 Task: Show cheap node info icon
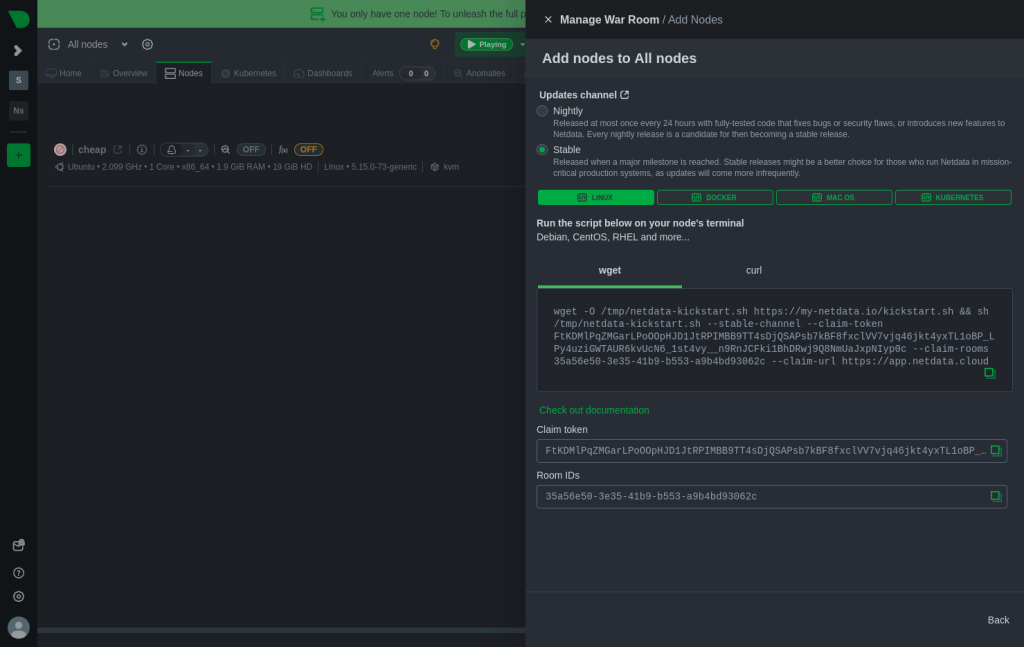142,150
